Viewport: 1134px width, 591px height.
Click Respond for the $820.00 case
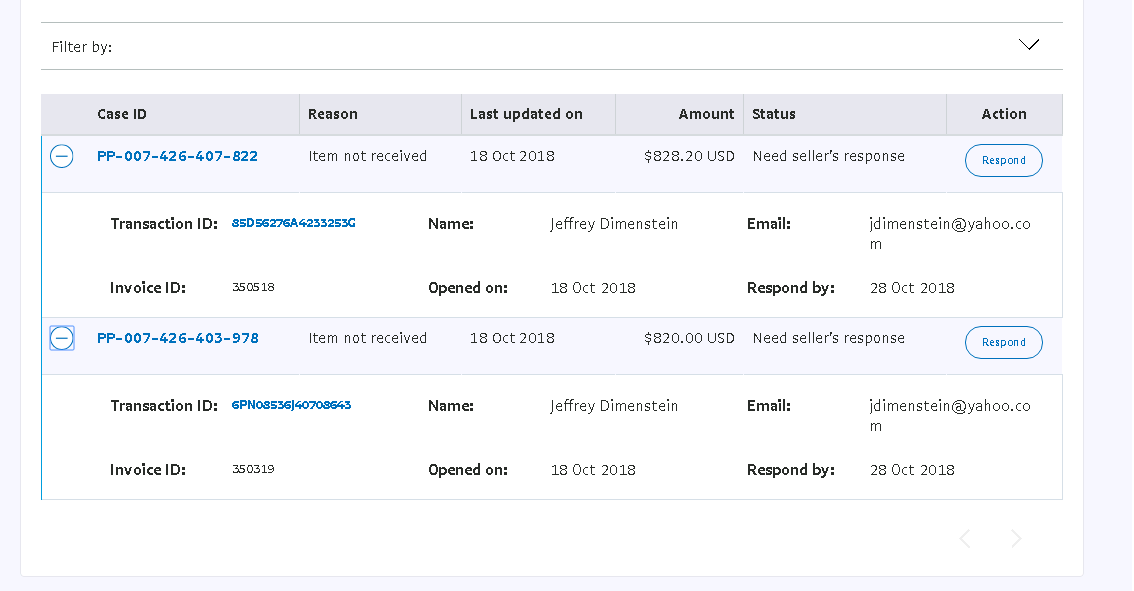pyautogui.click(x=1003, y=342)
